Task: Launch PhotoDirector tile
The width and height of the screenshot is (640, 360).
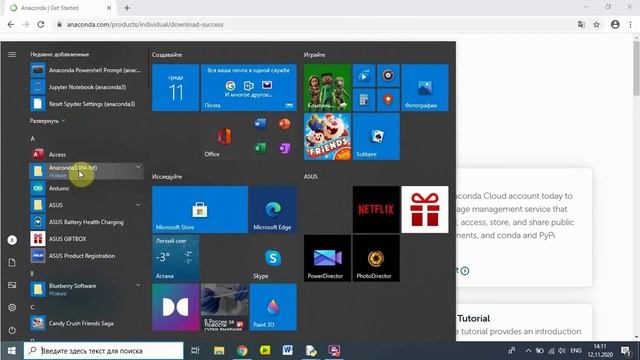Action: 376,258
